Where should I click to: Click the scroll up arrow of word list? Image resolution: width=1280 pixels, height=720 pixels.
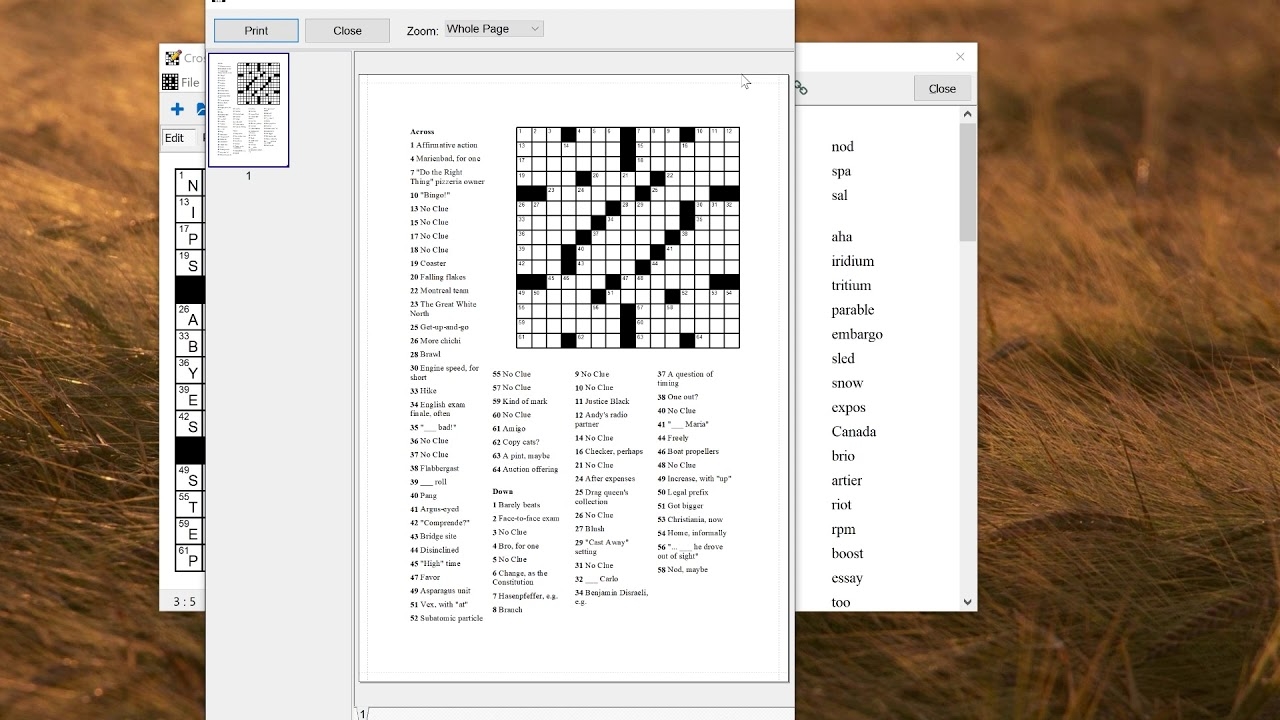tap(967, 114)
